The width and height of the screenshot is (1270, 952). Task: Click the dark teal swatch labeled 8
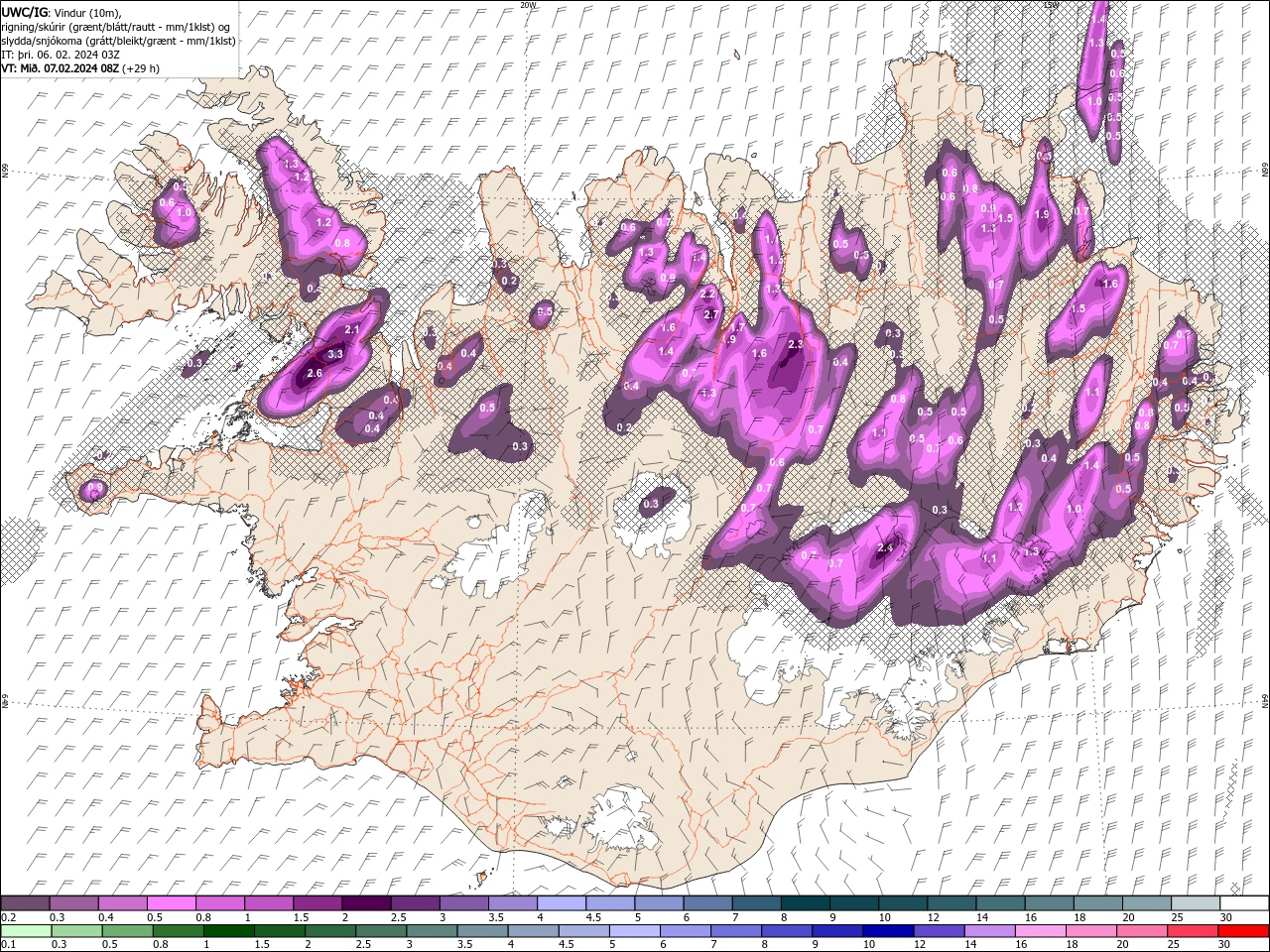click(x=805, y=903)
